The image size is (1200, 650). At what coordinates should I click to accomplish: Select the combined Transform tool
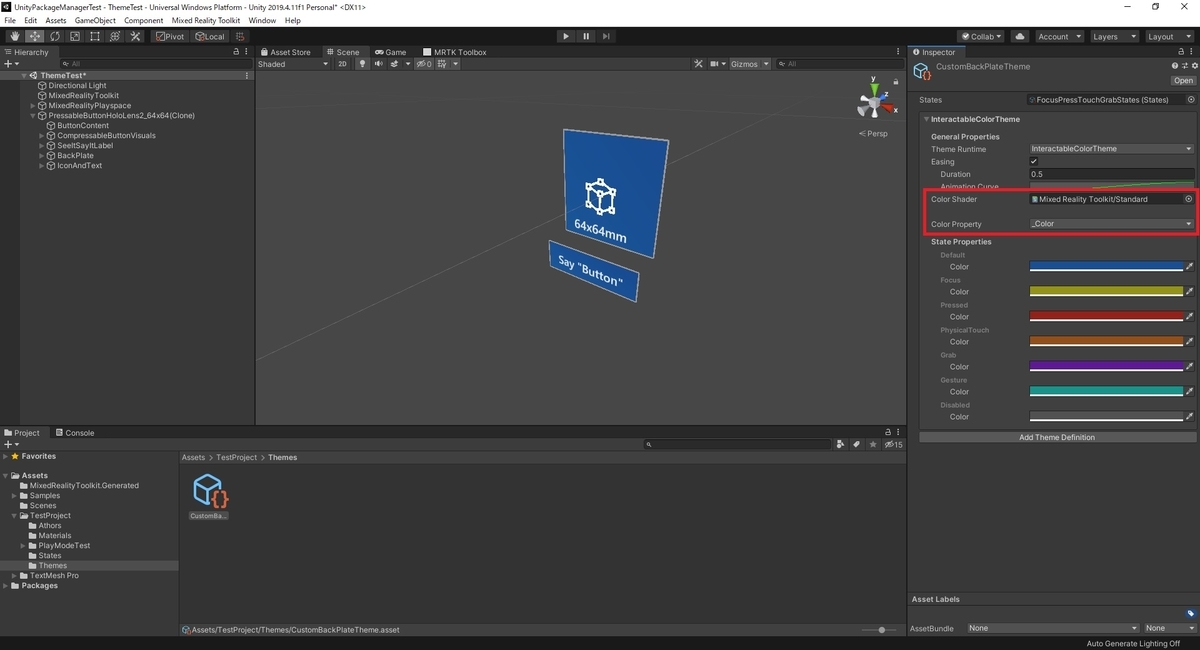pyautogui.click(x=115, y=37)
